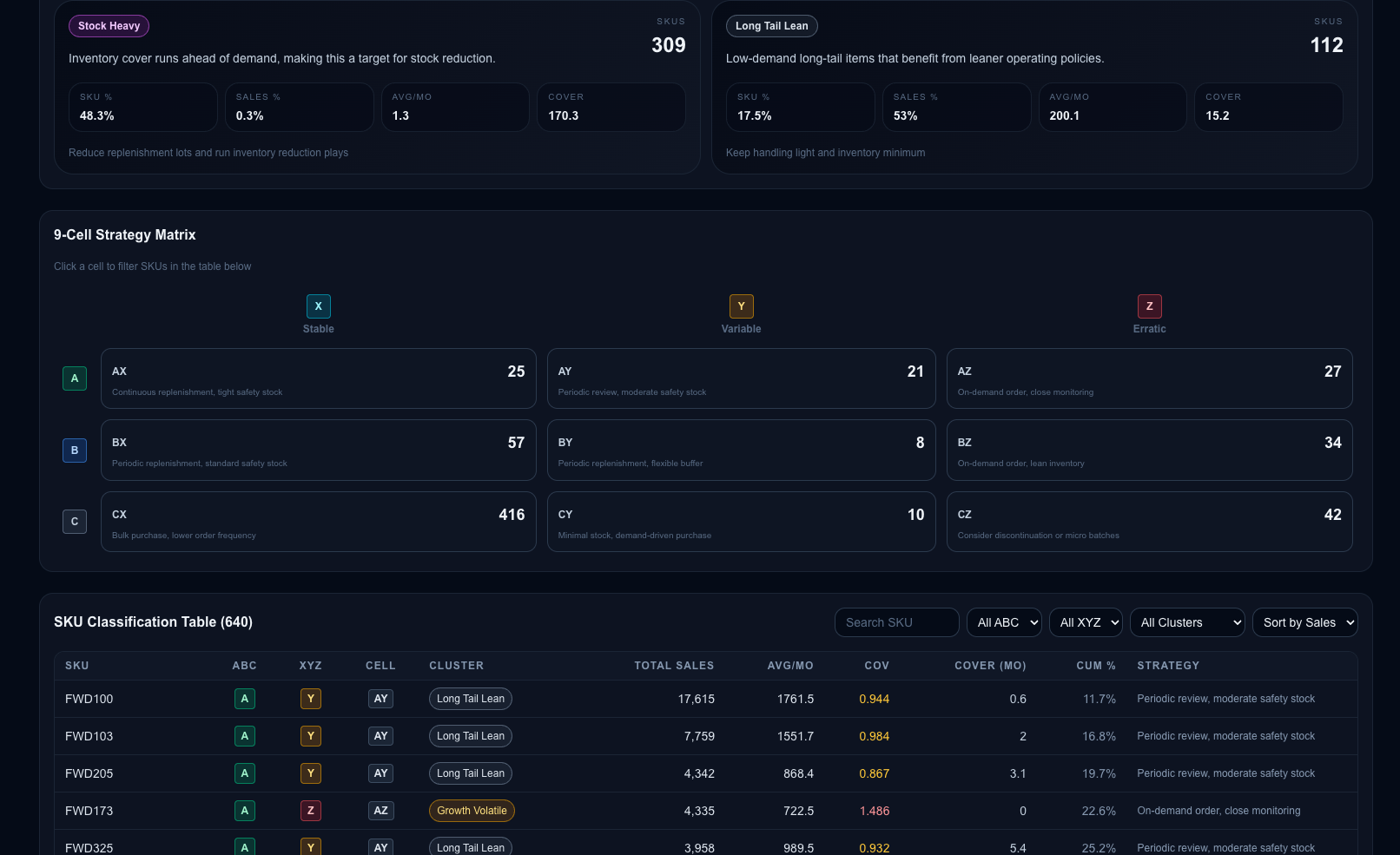Select the Long Tail Lean cluster label
This screenshot has height=855, width=1400.
771,26
